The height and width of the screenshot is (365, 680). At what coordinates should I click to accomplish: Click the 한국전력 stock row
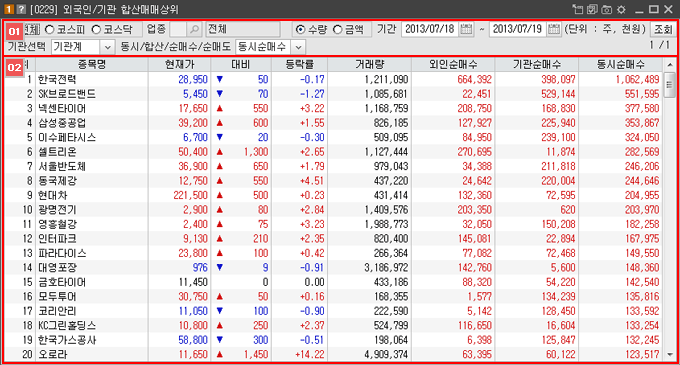tap(333, 79)
